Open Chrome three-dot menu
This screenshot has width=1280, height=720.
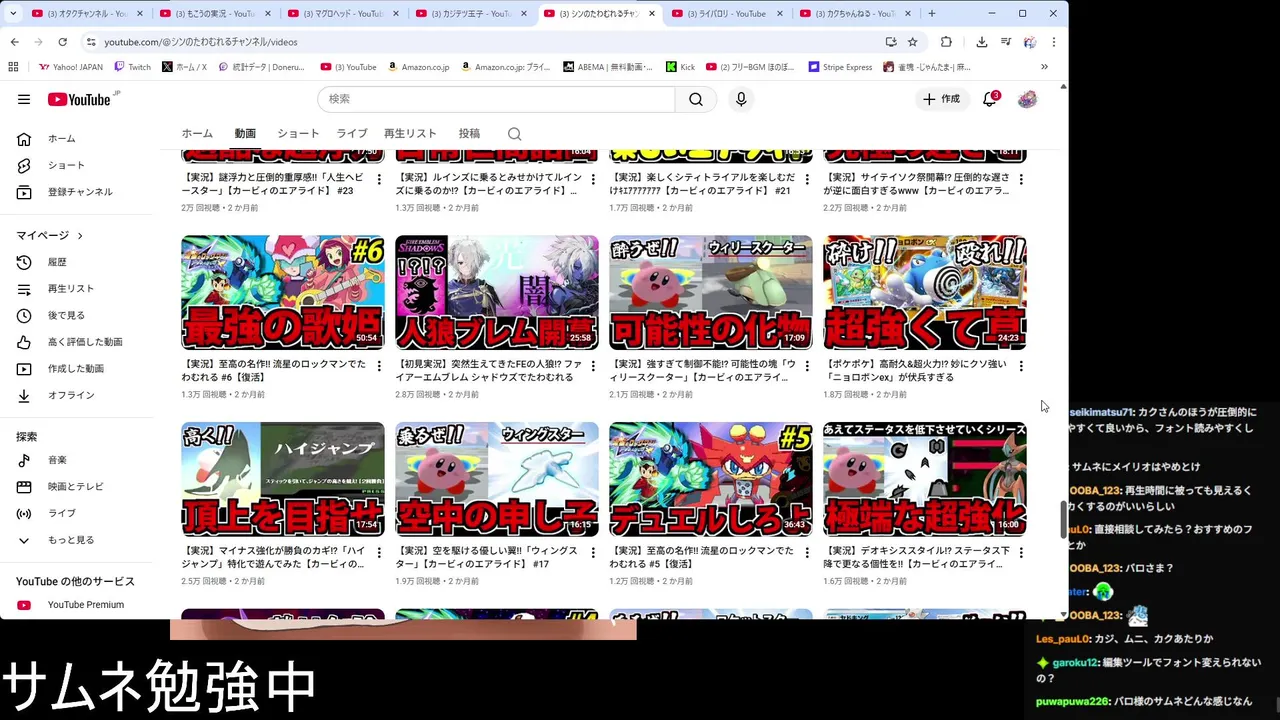(1054, 42)
